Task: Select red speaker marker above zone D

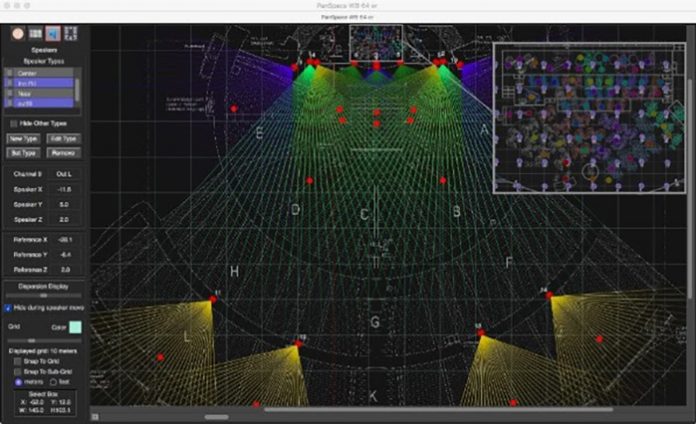Action: (309, 181)
